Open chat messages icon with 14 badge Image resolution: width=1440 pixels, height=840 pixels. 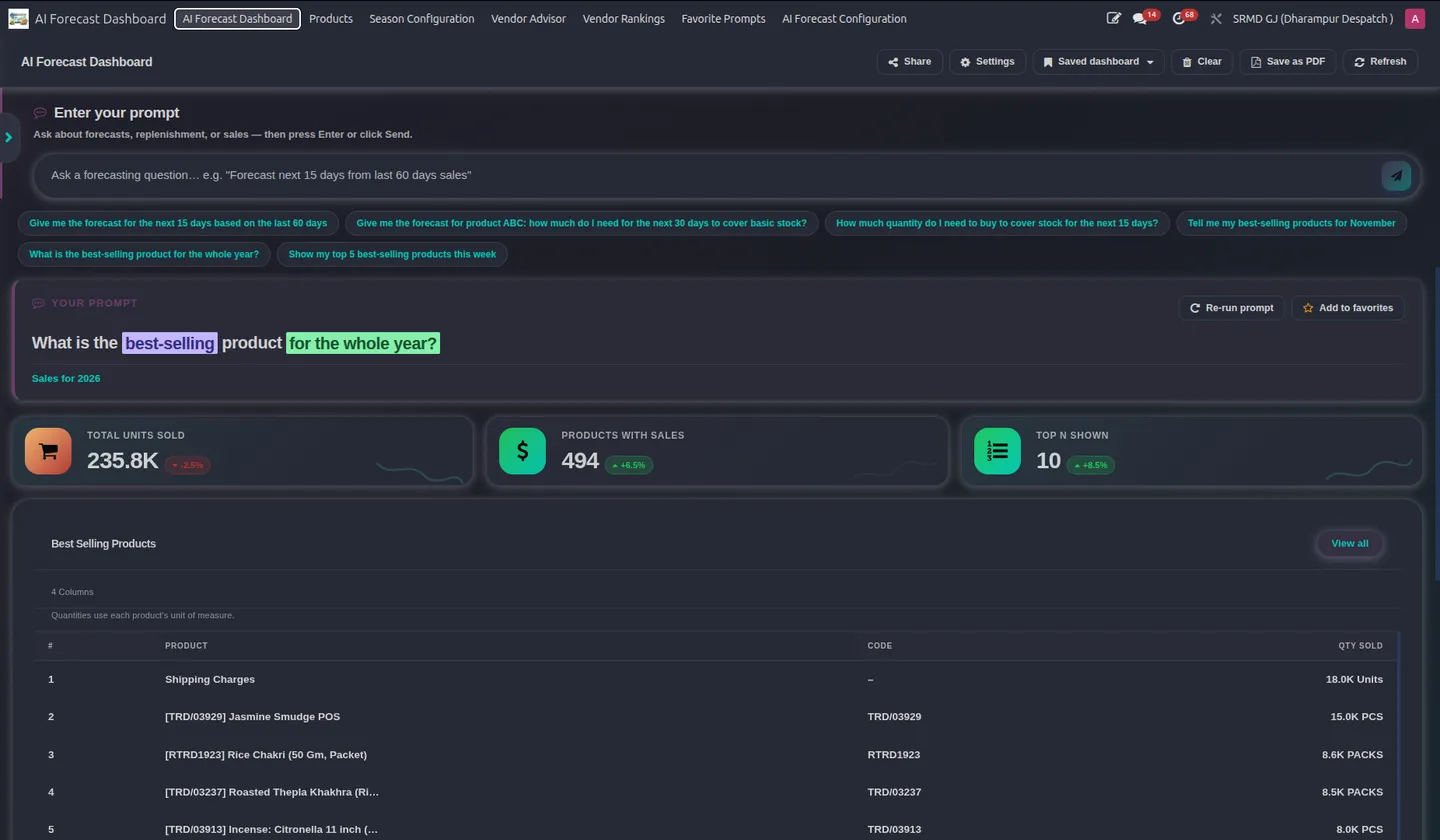[1140, 19]
